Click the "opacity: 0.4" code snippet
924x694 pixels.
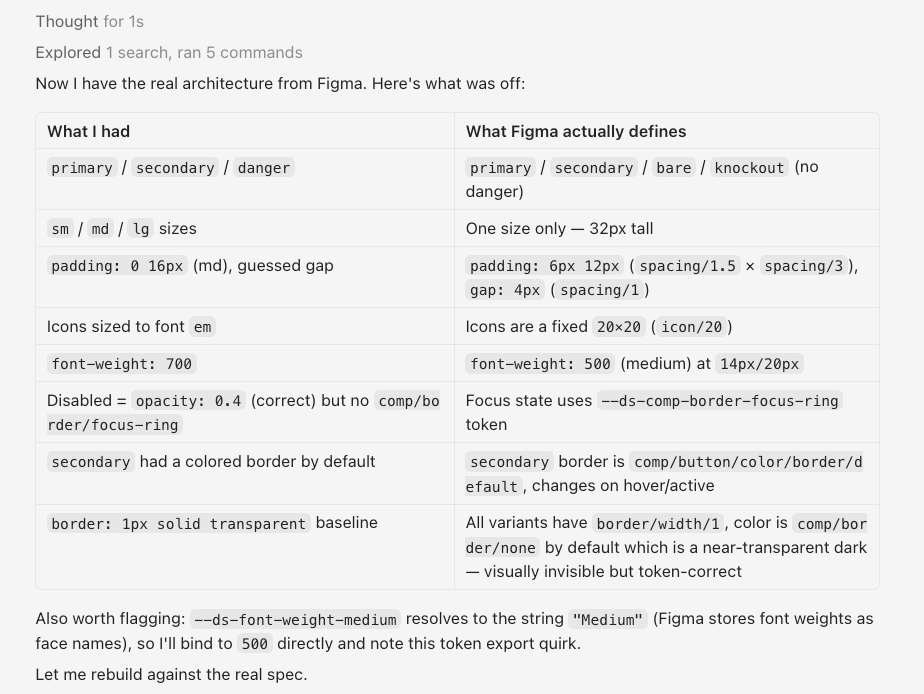click(x=189, y=401)
